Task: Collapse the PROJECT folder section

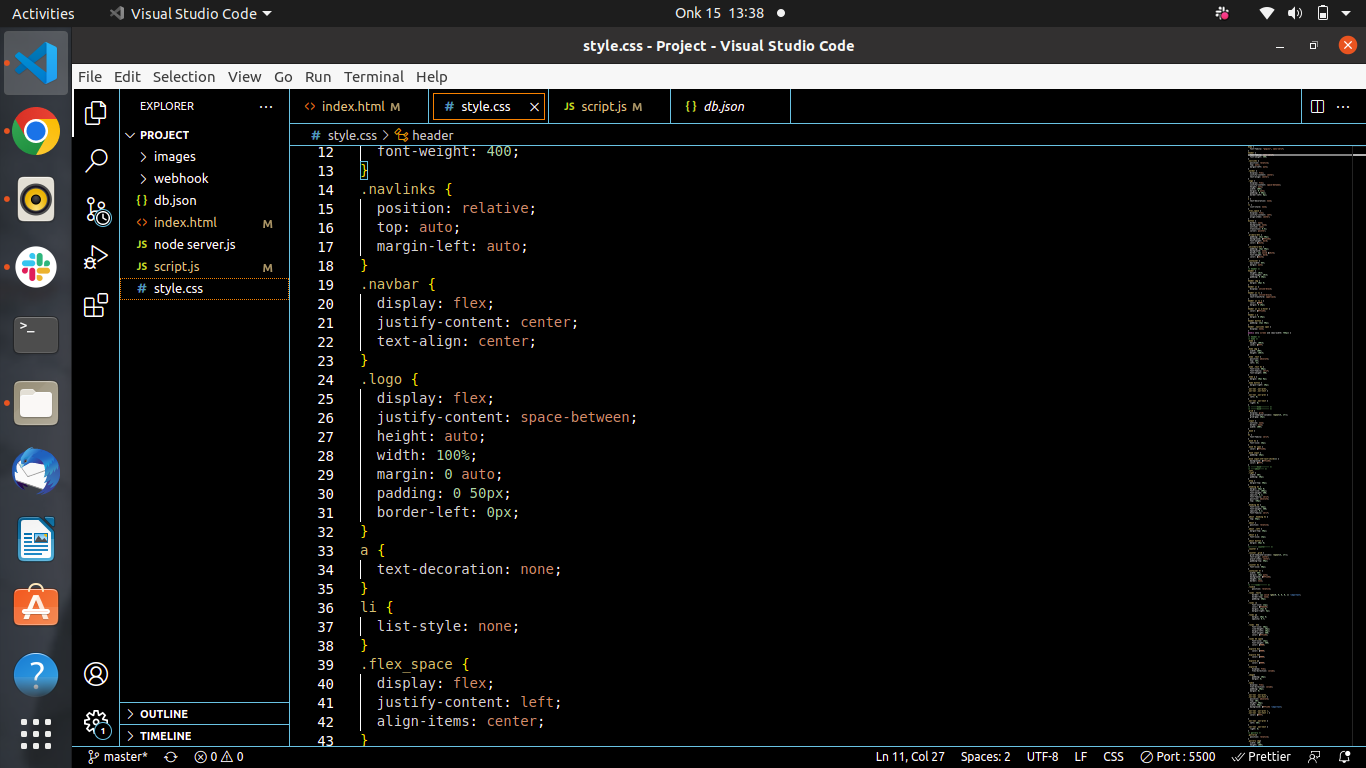Action: tap(204, 135)
